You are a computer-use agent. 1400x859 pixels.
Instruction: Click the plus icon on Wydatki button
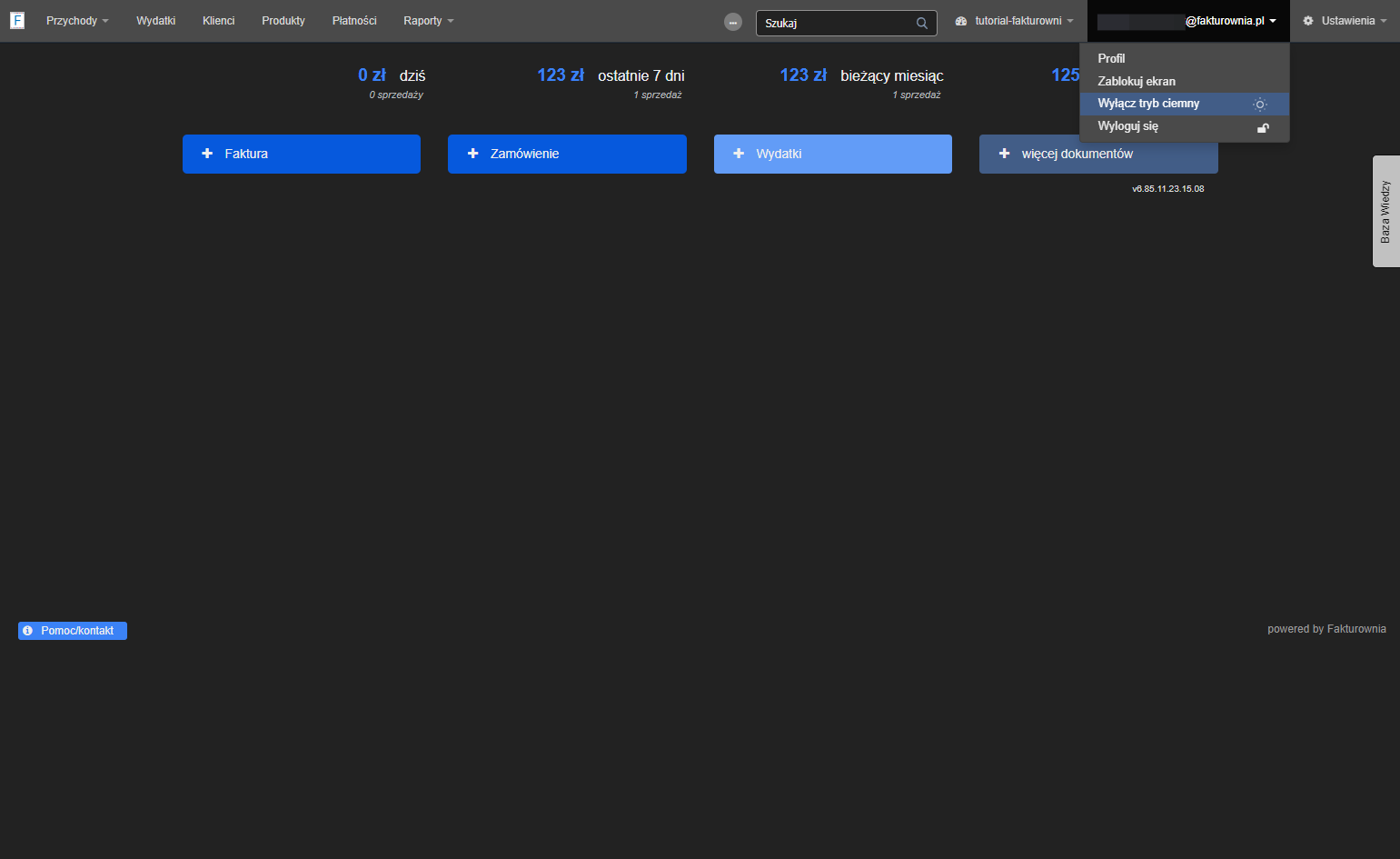pyautogui.click(x=739, y=154)
